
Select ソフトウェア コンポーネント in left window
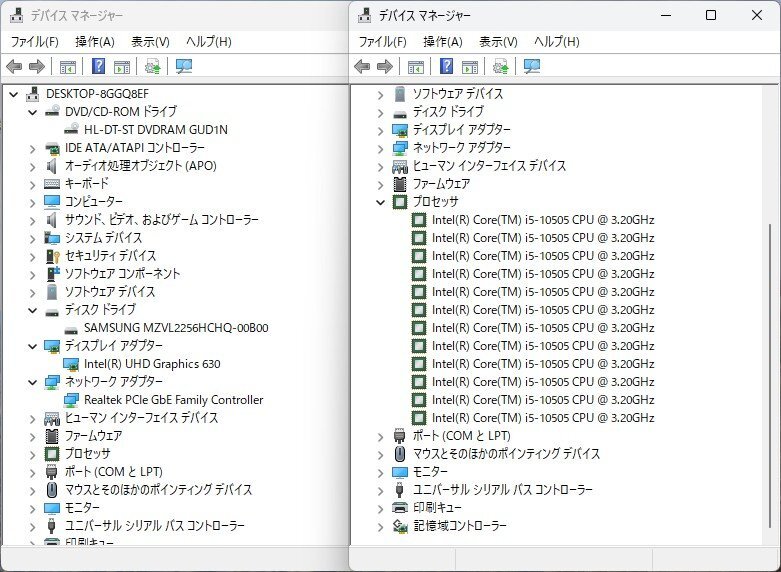pos(123,274)
